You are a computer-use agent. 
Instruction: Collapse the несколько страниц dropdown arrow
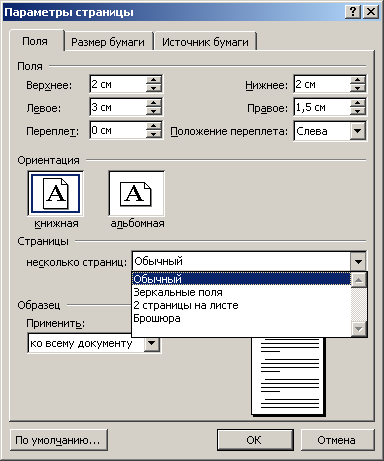[x=358, y=261]
